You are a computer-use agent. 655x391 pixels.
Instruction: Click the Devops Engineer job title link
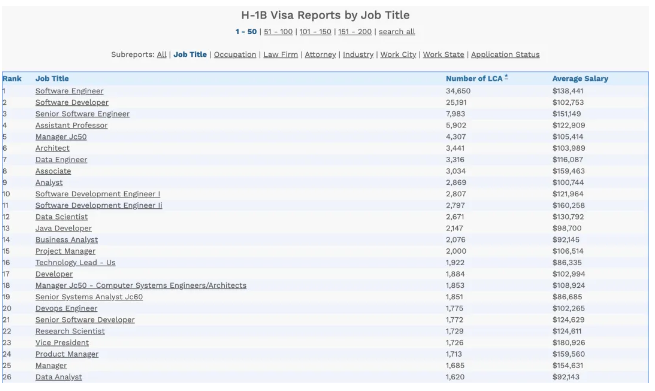[66, 308]
